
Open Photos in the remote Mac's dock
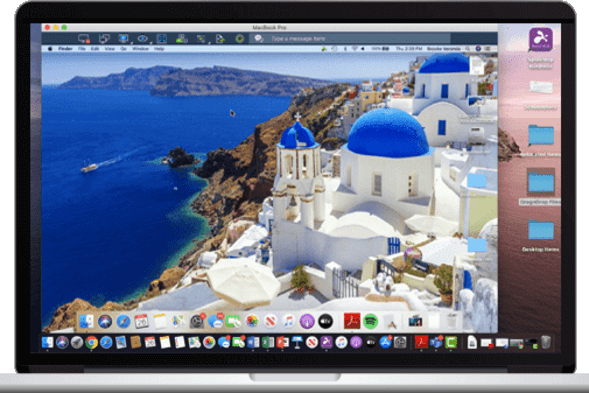pos(252,321)
